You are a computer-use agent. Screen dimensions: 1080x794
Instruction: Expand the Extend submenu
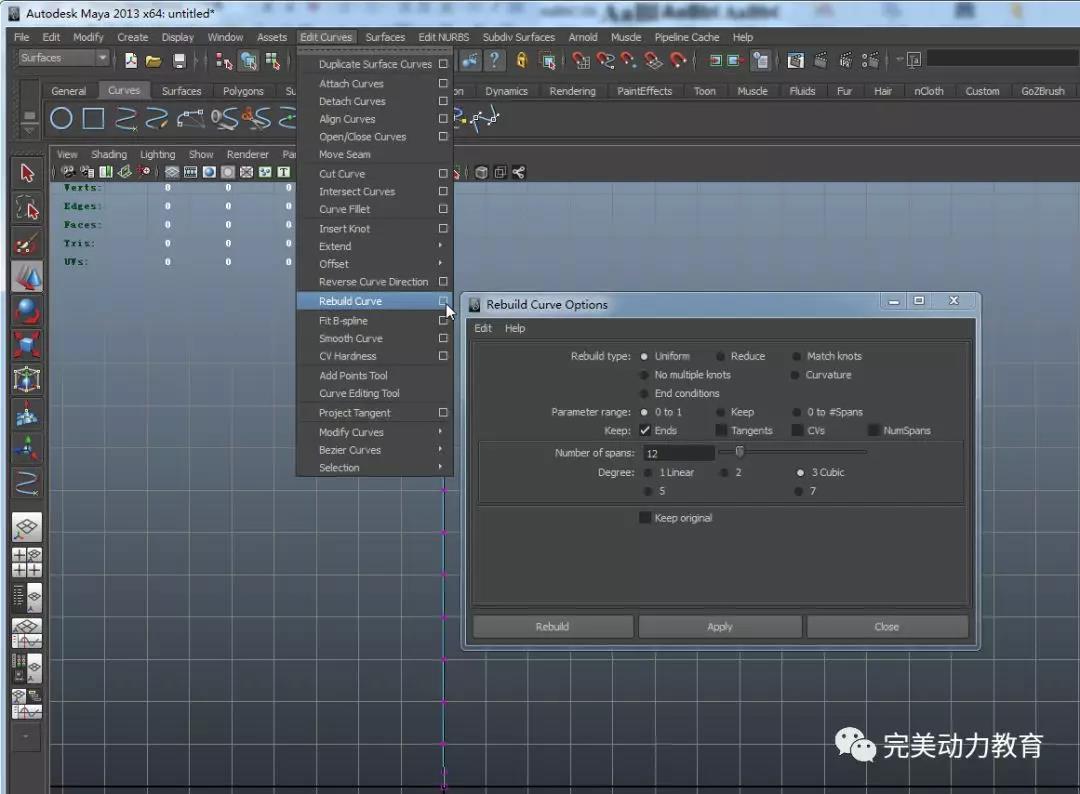tap(375, 247)
